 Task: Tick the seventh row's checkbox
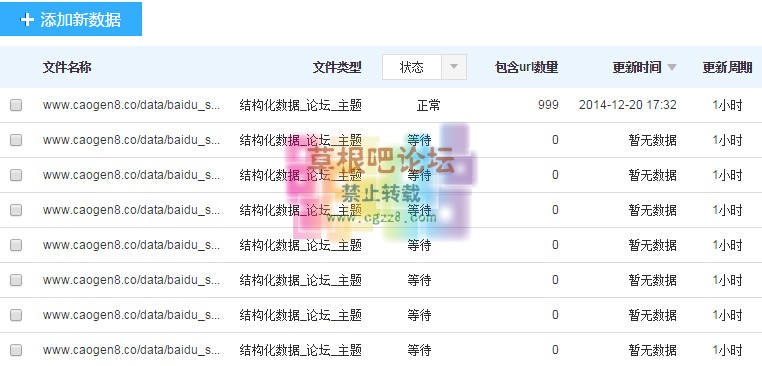pyautogui.click(x=16, y=315)
